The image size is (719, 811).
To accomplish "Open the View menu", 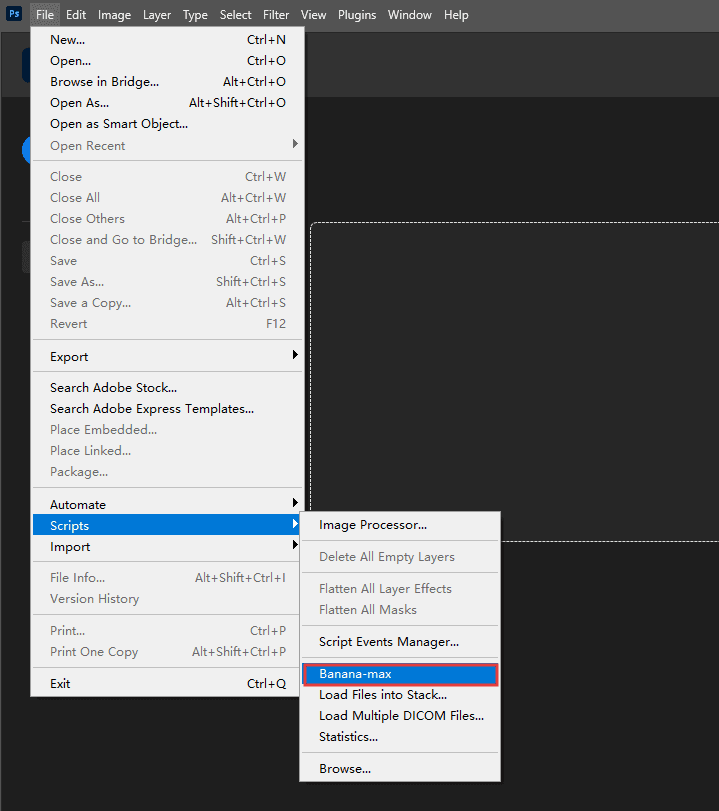I will pyautogui.click(x=313, y=14).
